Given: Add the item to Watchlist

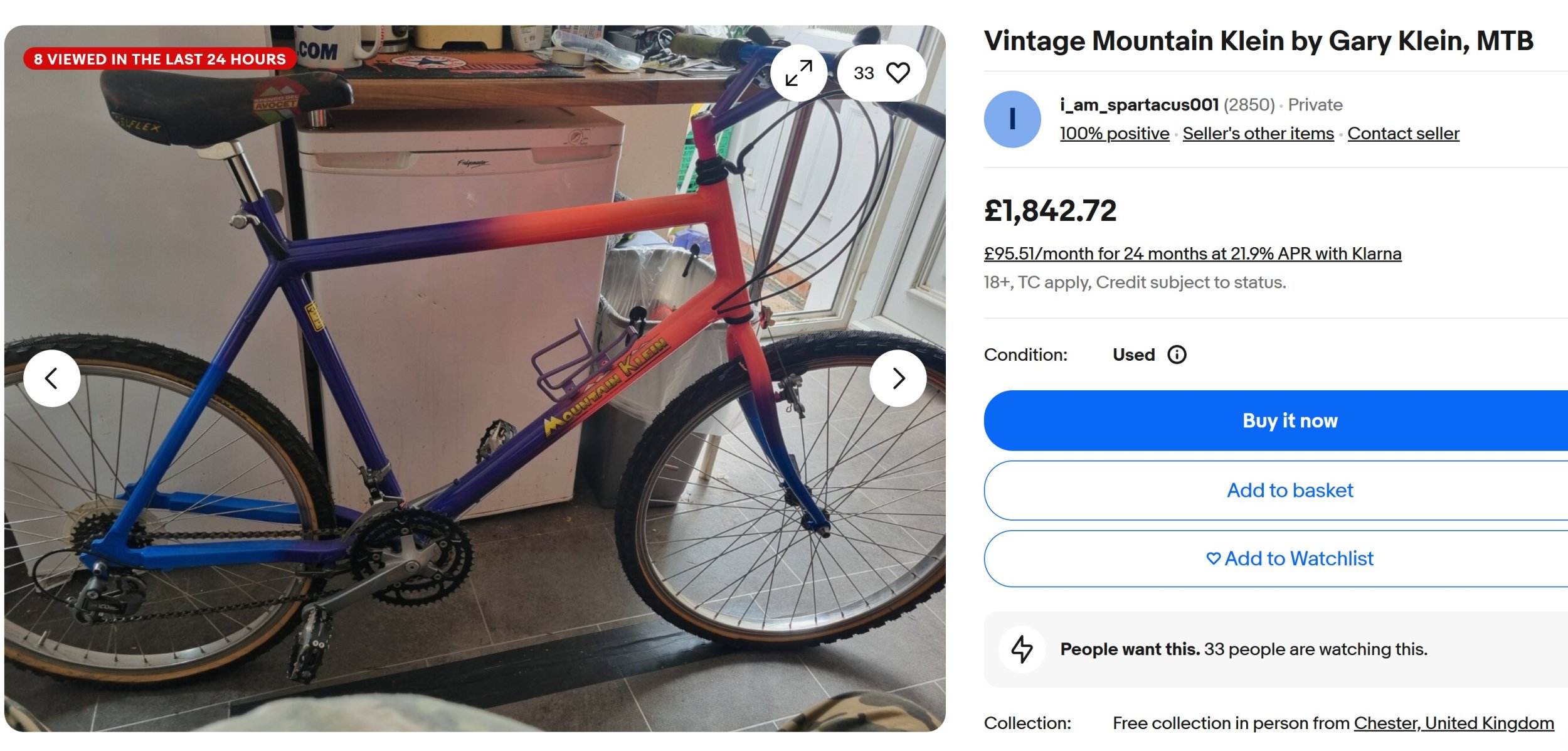Looking at the screenshot, I should 1290,558.
